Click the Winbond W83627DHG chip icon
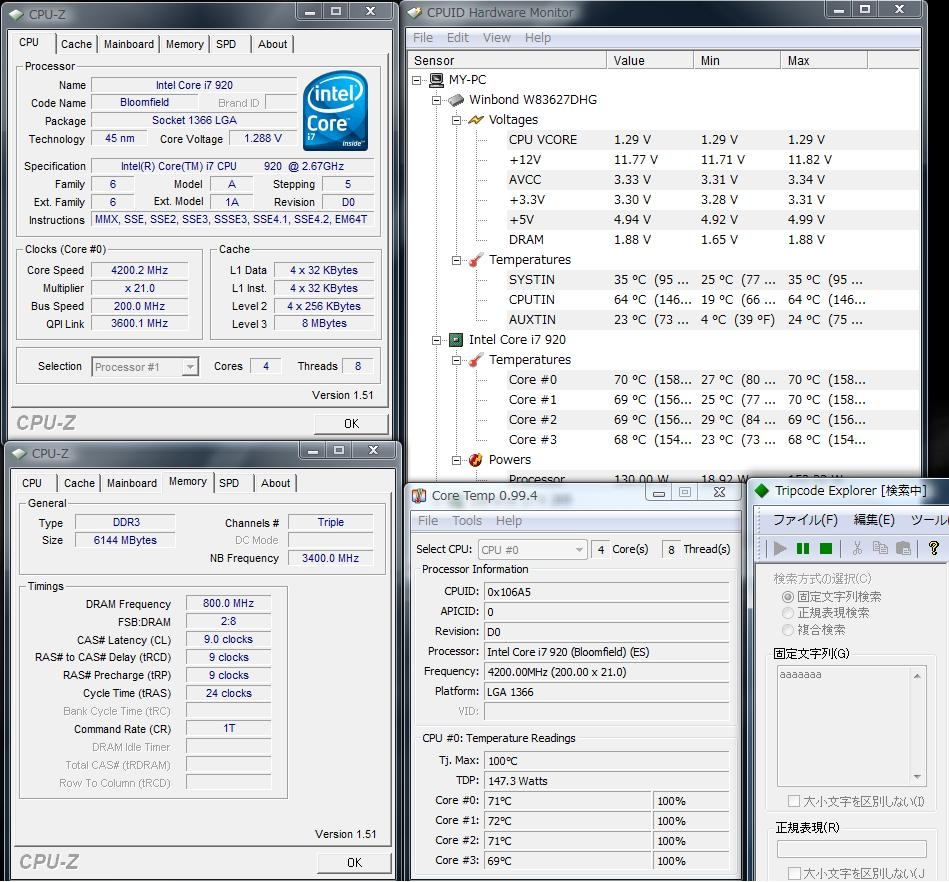 pos(456,100)
